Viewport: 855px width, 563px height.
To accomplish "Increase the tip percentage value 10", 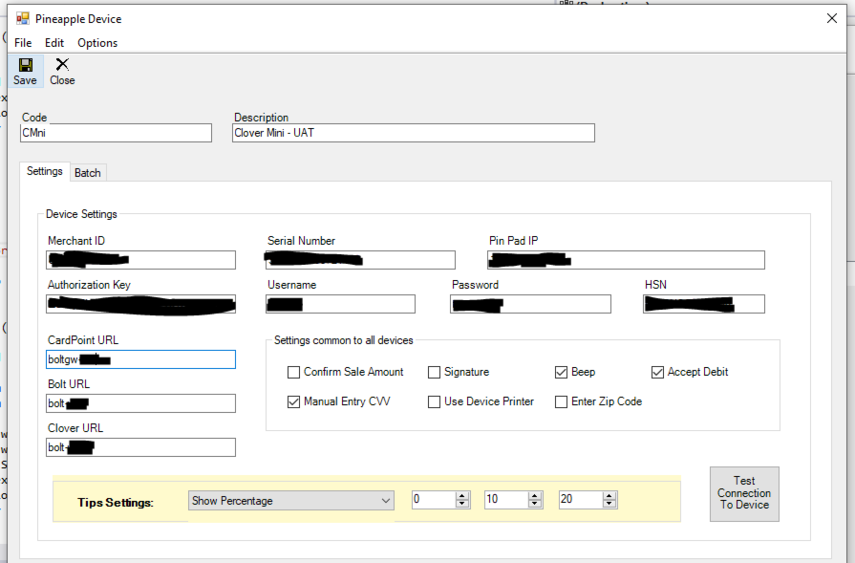I will 535,495.
